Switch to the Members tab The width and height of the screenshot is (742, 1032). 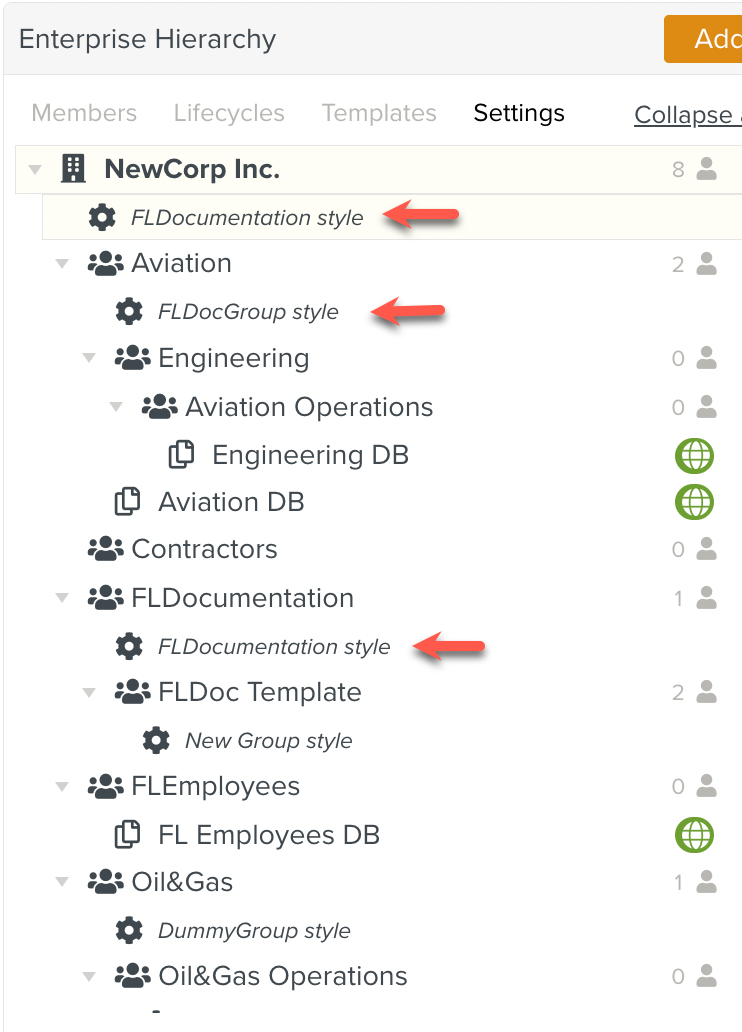click(x=84, y=113)
